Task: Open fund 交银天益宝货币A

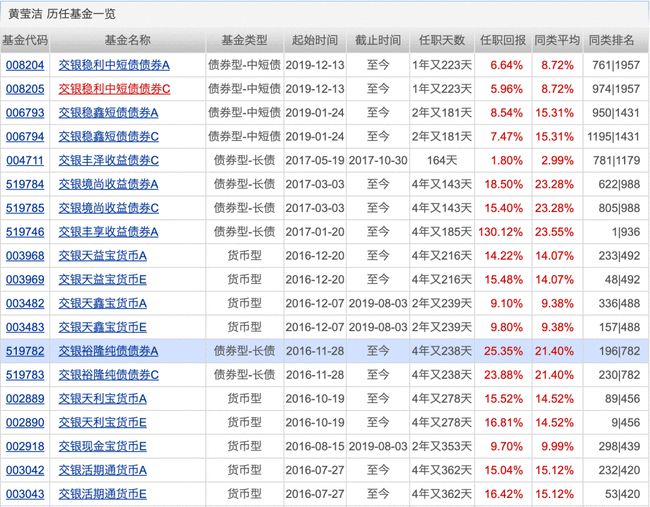Action: pos(102,256)
